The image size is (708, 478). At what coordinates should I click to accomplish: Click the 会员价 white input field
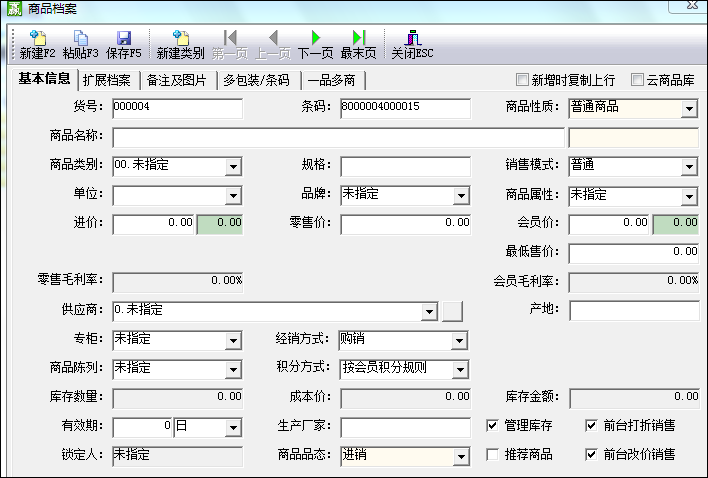(609, 224)
